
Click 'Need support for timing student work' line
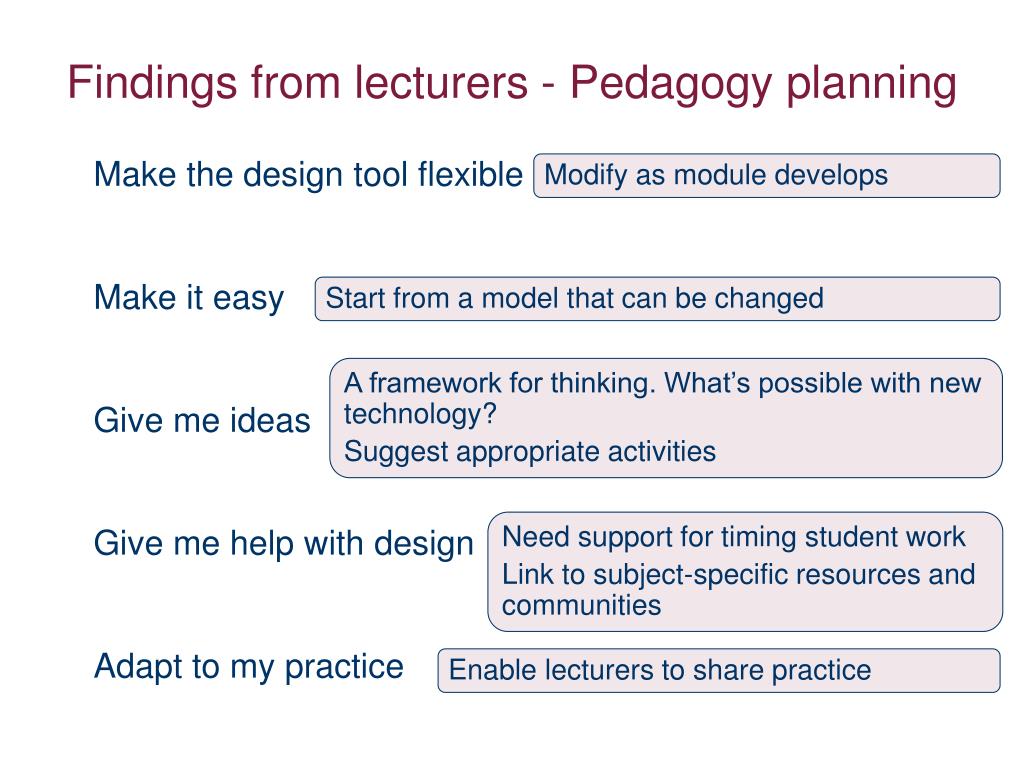coord(733,537)
